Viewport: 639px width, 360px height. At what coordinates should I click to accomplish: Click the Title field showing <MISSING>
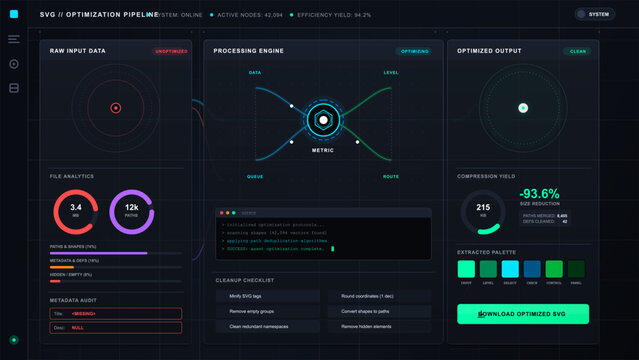116,314
